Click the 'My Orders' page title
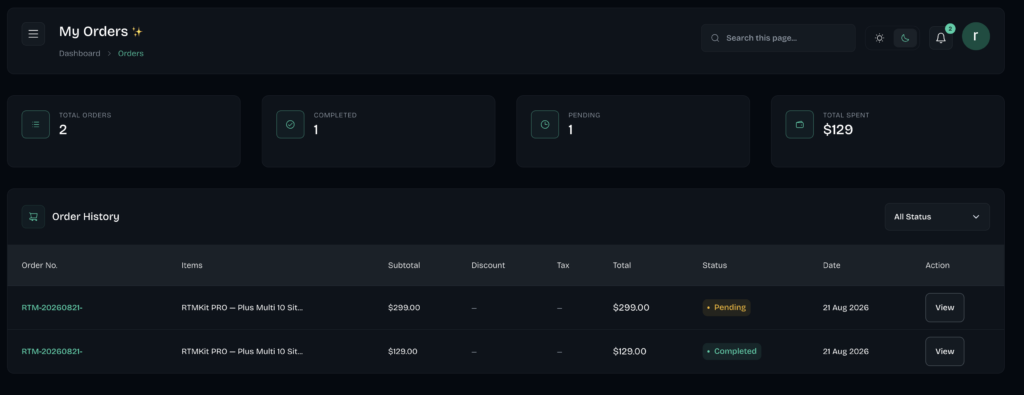 93,31
